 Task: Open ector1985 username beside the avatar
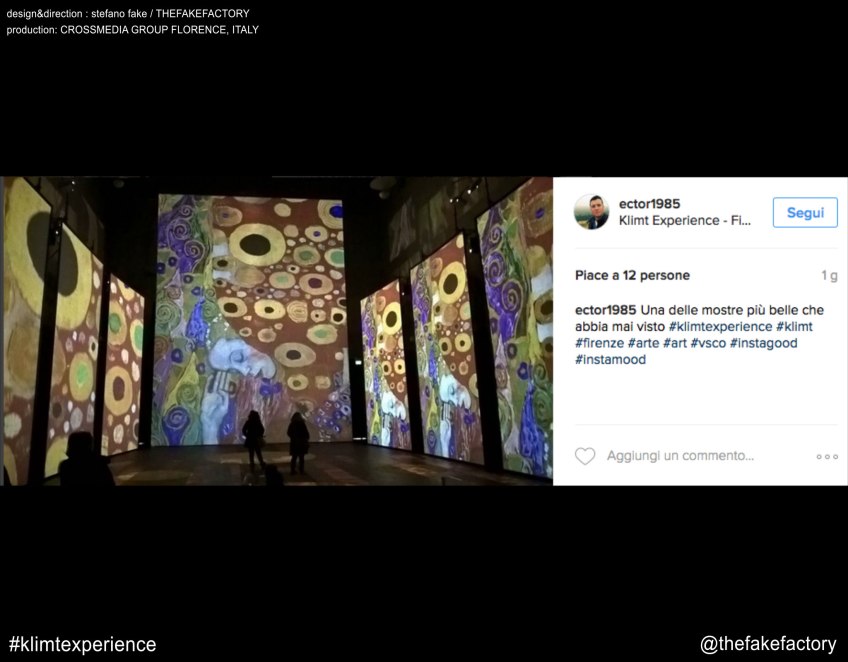click(649, 204)
